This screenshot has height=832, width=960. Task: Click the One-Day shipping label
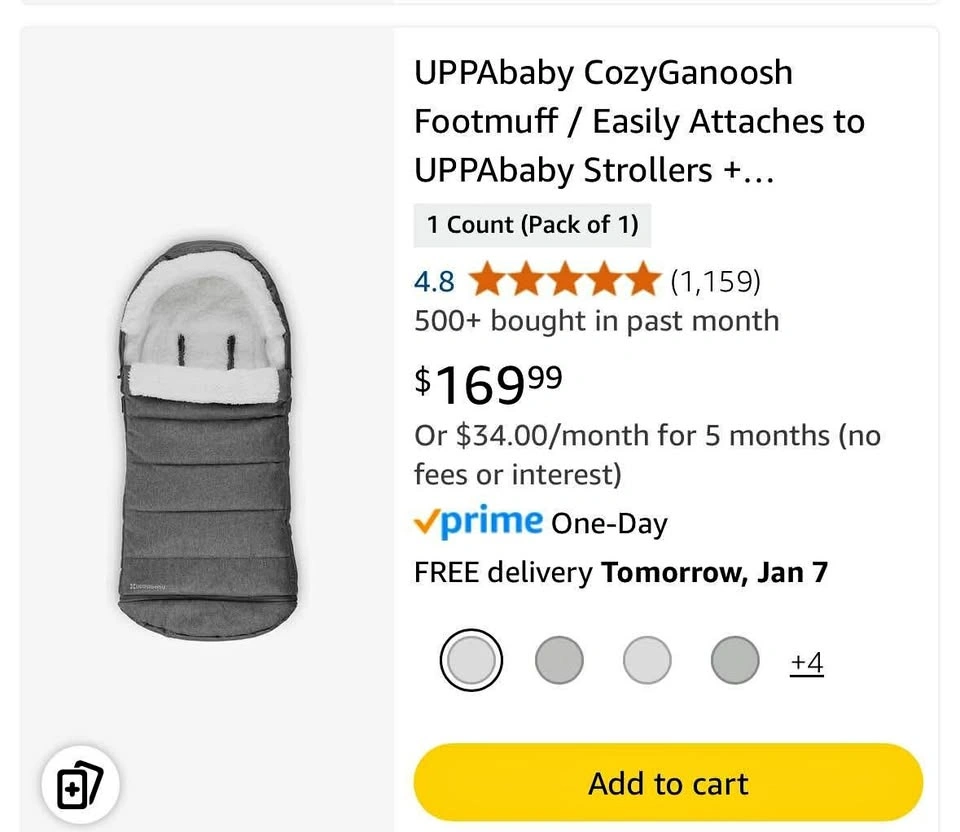pos(609,523)
